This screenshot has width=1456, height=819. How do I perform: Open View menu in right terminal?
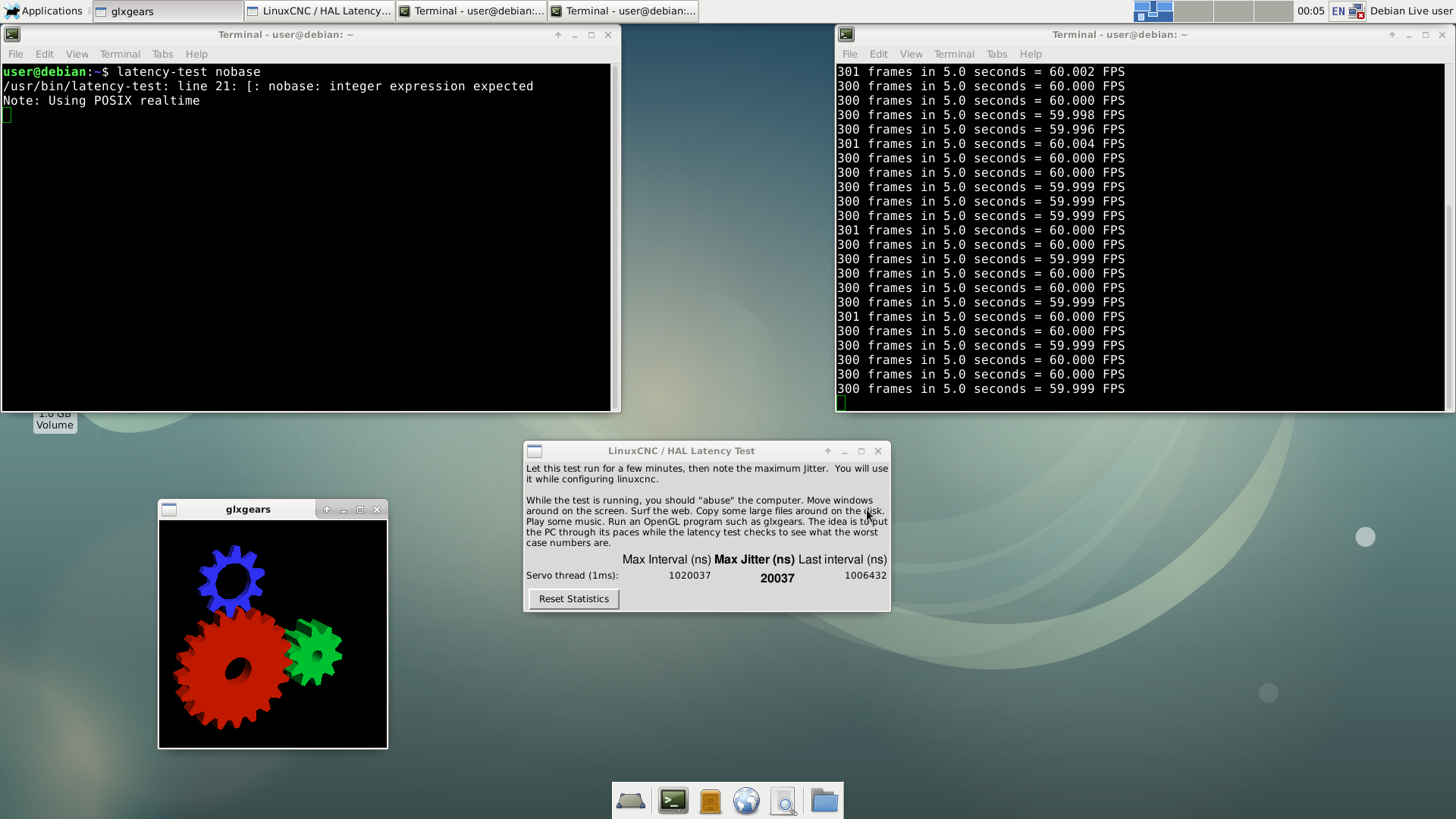(911, 54)
